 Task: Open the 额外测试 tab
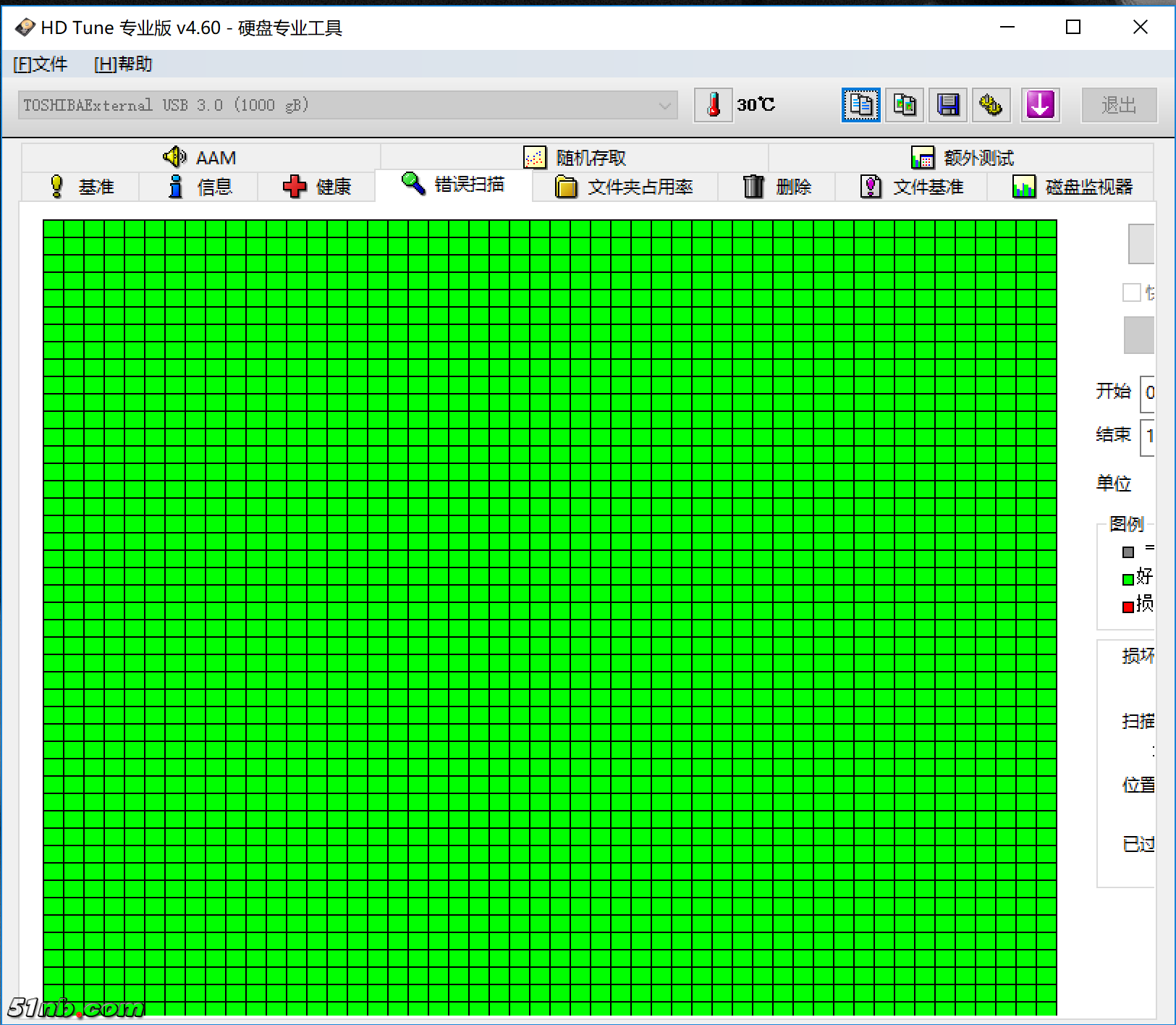tap(962, 157)
